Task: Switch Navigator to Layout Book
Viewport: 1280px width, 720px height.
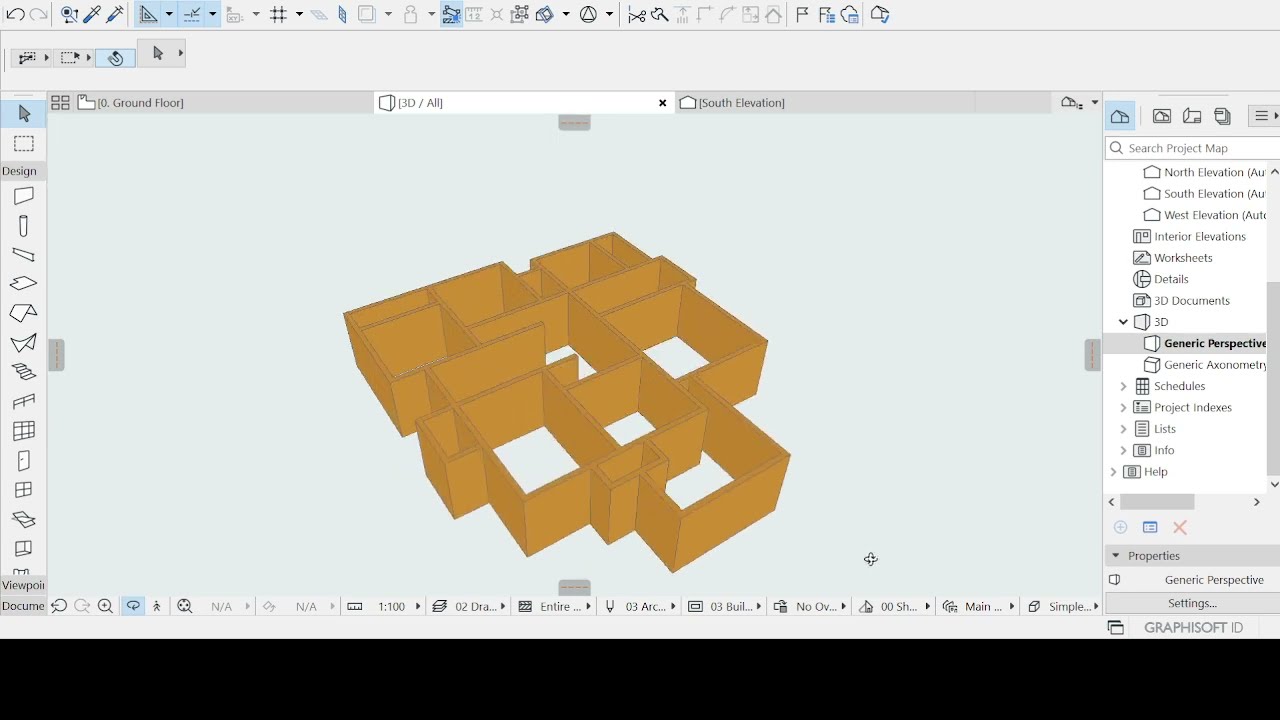Action: pyautogui.click(x=1192, y=116)
